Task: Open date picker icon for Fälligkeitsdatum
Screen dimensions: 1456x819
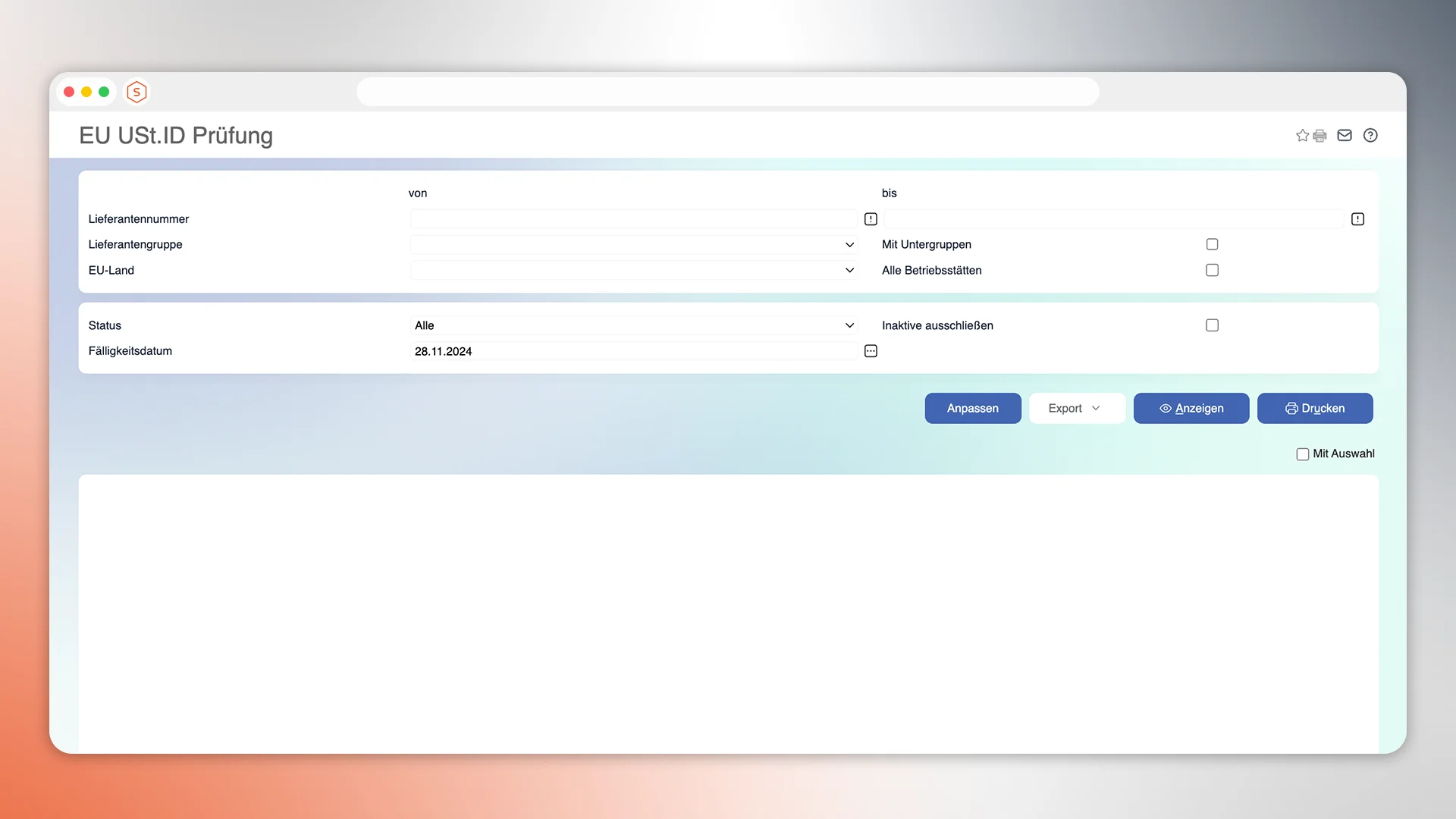Action: click(871, 351)
